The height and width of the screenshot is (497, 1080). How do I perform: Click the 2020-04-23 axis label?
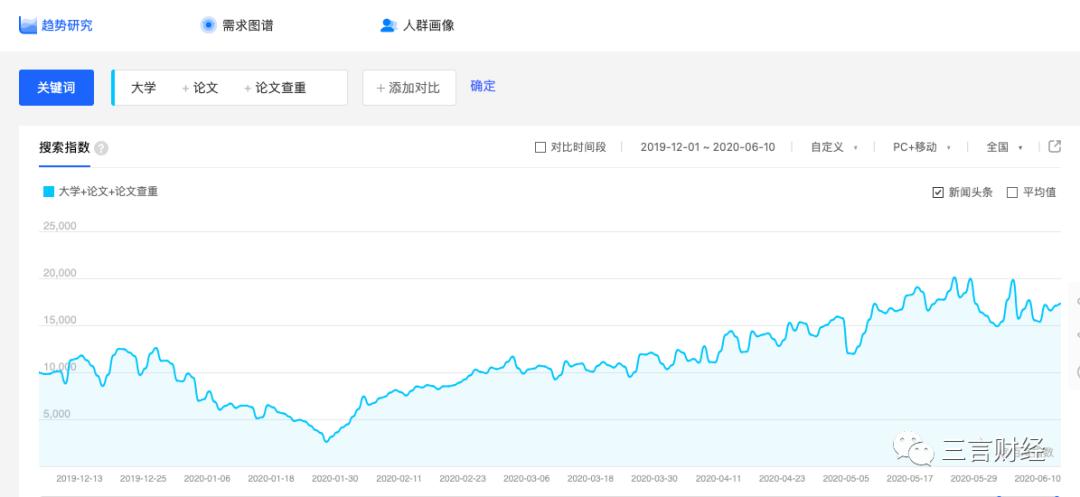tap(782, 478)
